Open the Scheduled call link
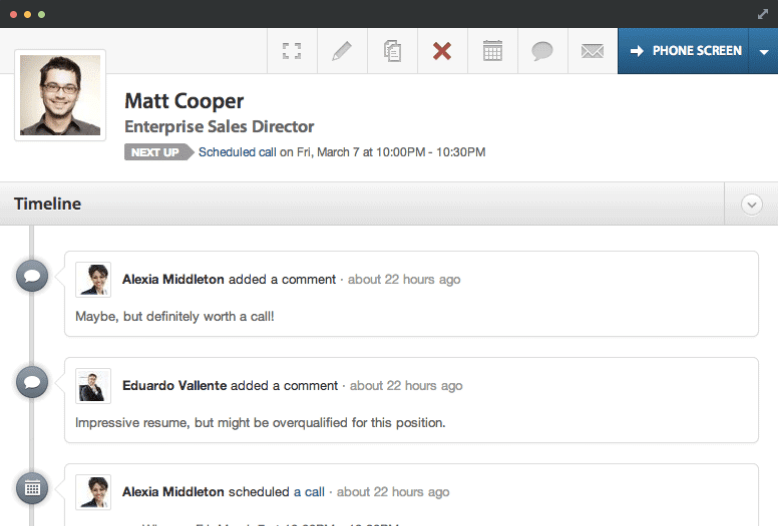 click(237, 152)
